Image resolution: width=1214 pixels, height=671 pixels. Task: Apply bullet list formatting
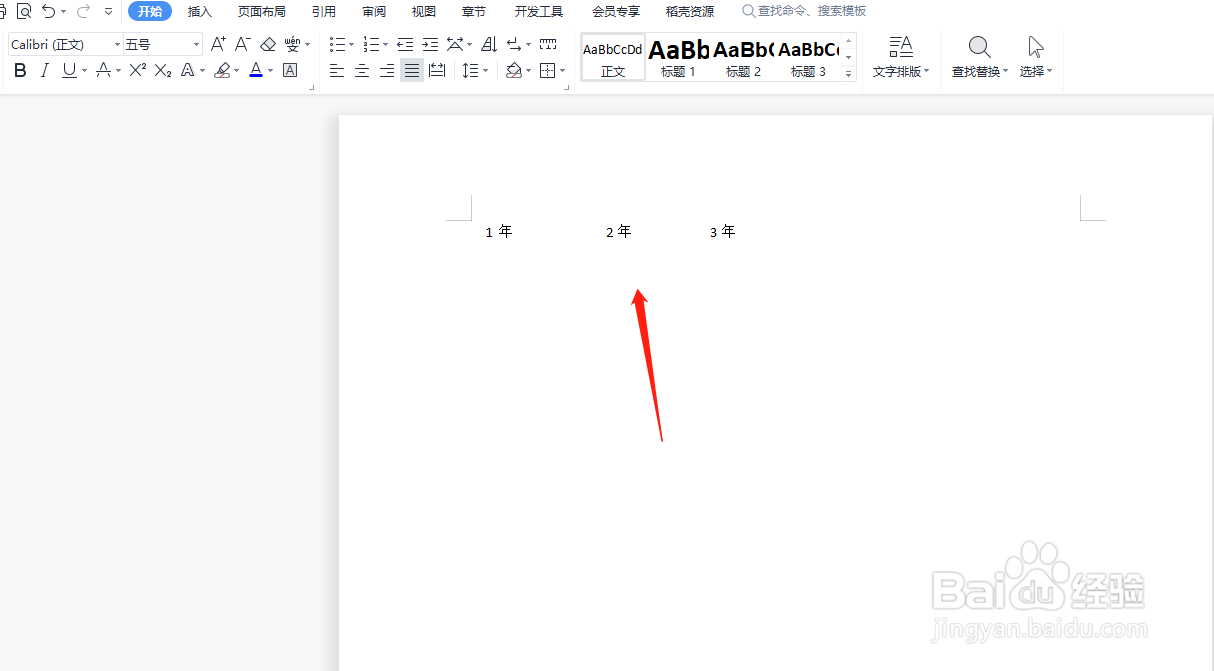pyautogui.click(x=338, y=44)
